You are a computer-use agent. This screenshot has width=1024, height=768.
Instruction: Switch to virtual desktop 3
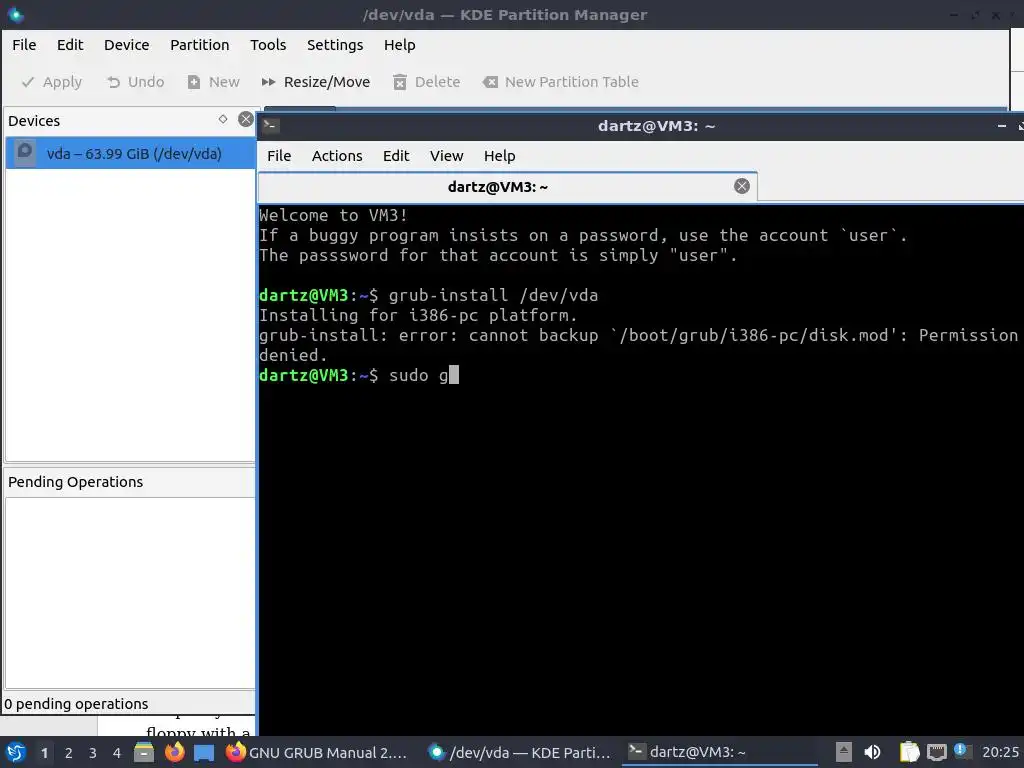93,753
